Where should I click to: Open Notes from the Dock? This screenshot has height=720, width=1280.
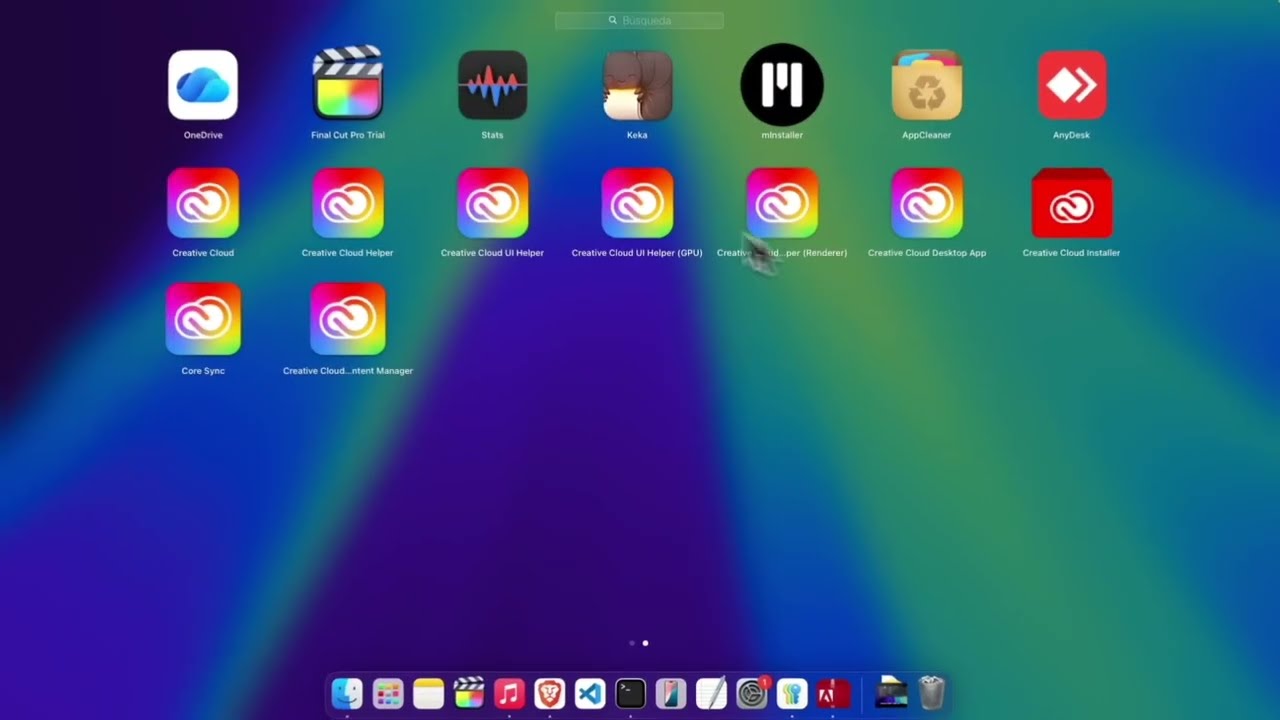428,693
